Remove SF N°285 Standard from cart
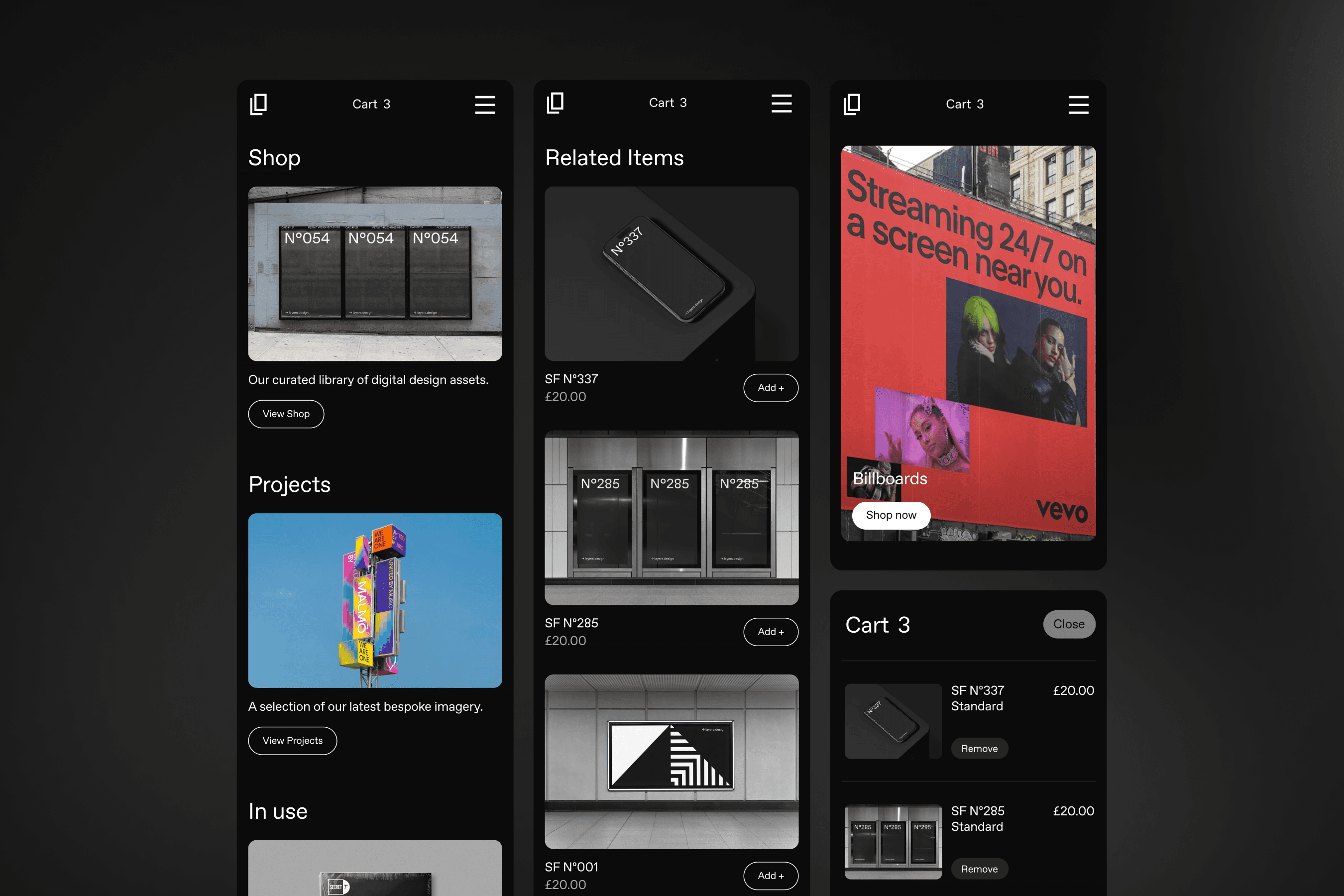The image size is (1344, 896). coord(979,869)
